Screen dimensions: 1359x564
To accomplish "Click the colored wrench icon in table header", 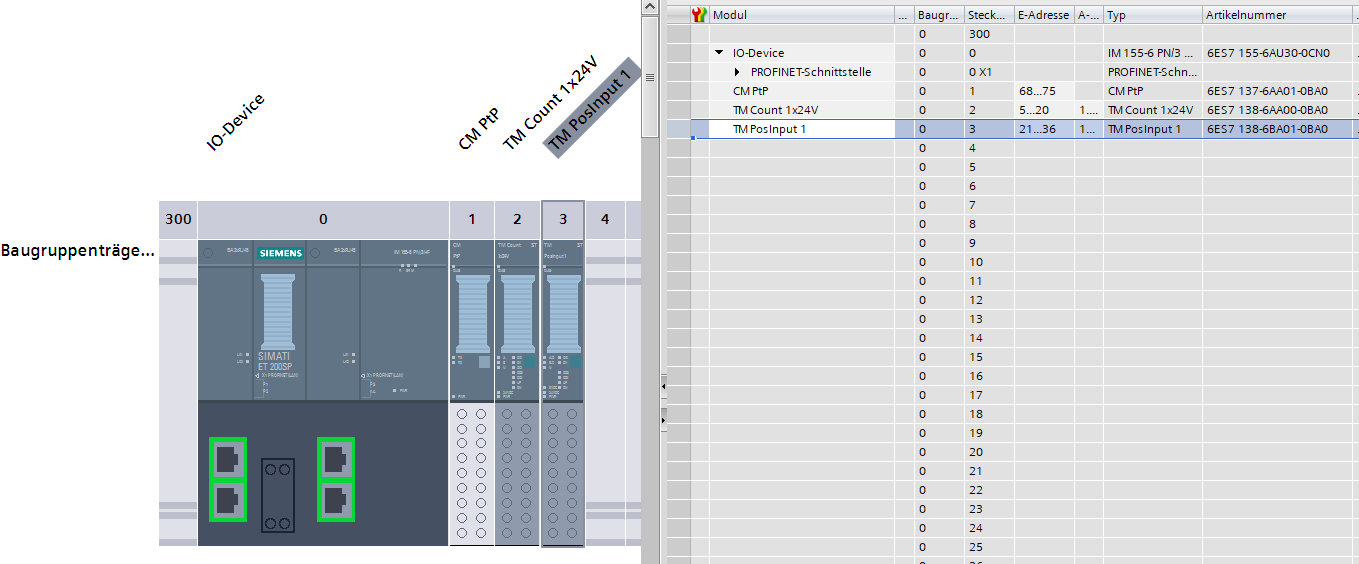I will (x=700, y=15).
